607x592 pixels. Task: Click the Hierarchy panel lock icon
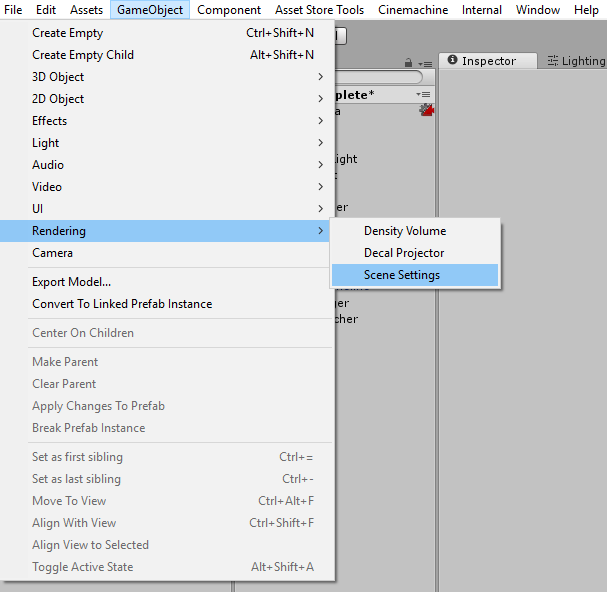tap(408, 62)
